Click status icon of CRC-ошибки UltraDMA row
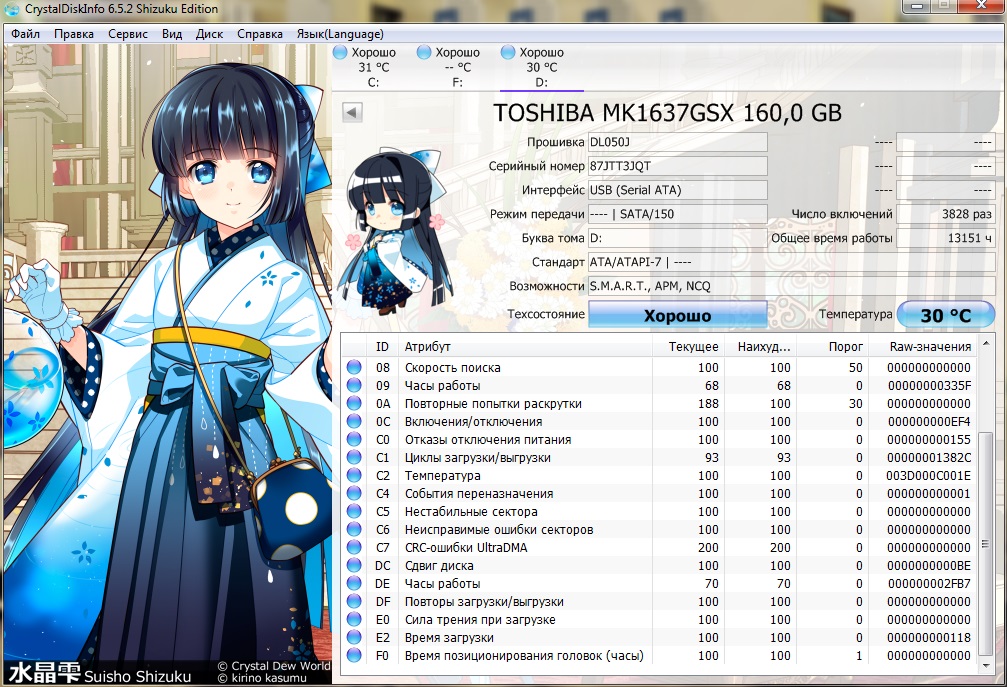 click(x=354, y=548)
